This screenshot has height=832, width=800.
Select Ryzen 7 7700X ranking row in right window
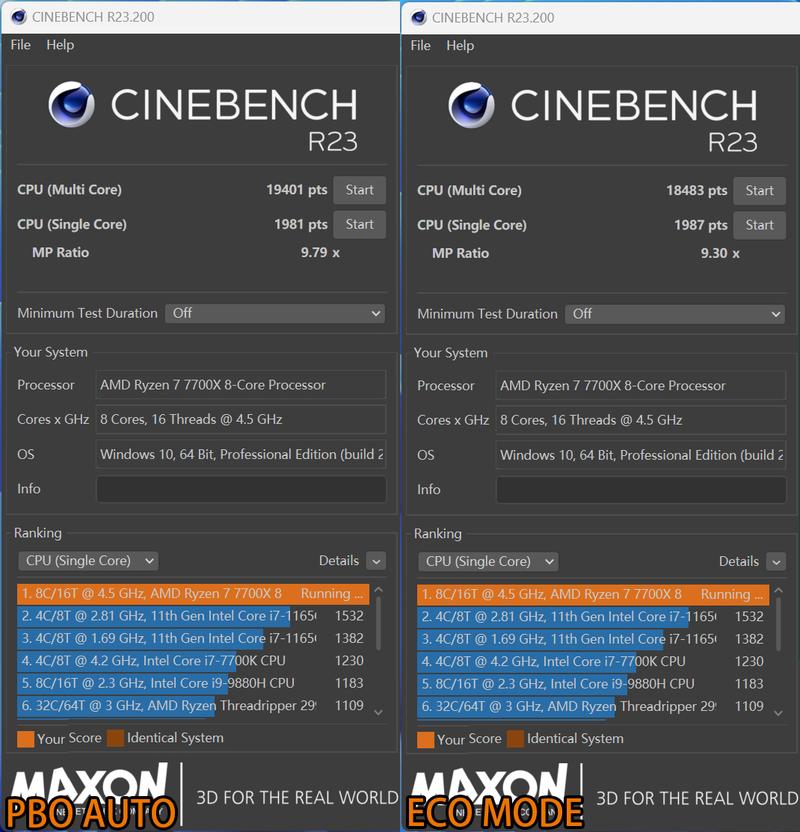[x=593, y=594]
